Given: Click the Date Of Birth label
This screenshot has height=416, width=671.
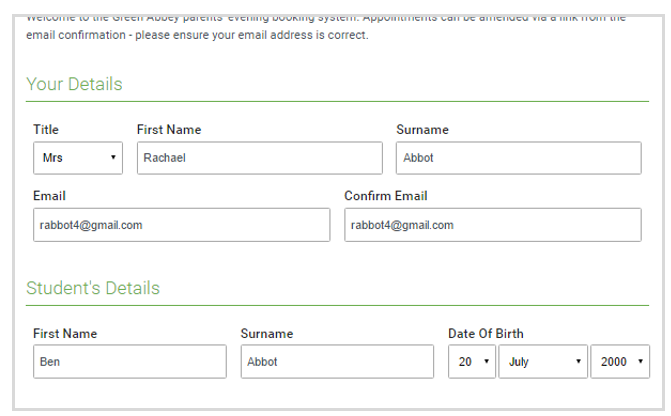Looking at the screenshot, I should pos(486,333).
